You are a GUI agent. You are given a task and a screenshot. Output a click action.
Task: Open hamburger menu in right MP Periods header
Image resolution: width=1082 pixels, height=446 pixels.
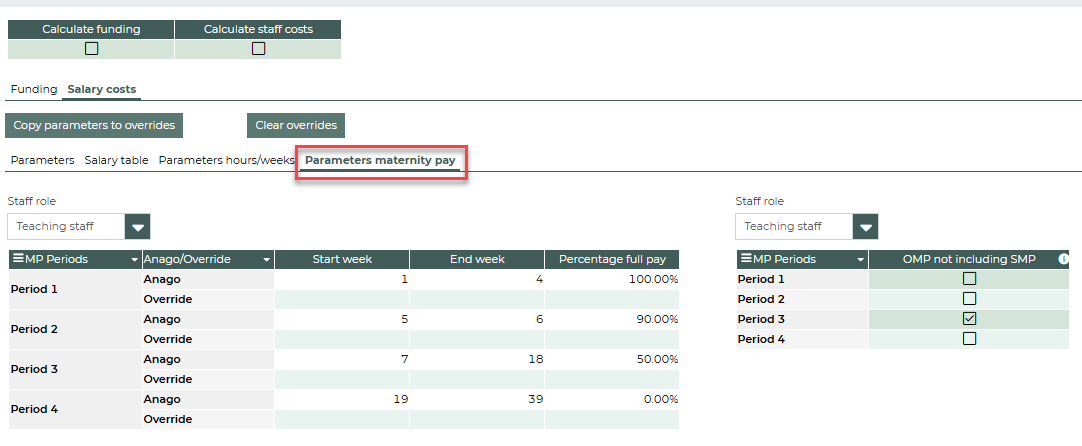point(746,259)
